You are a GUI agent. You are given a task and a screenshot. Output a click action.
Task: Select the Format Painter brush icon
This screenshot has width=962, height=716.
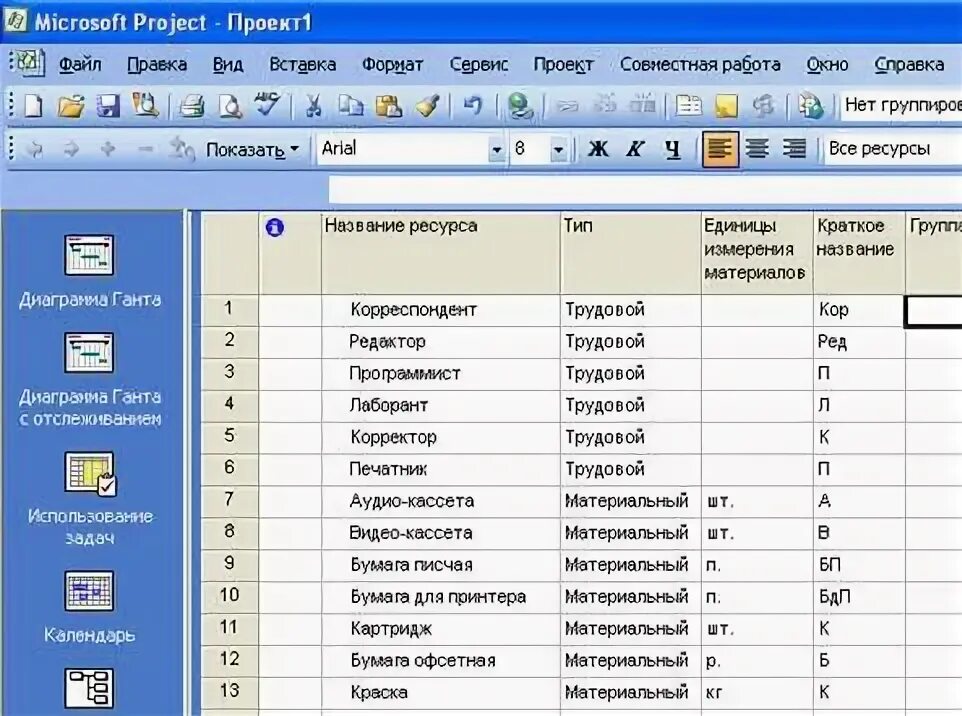(427, 106)
